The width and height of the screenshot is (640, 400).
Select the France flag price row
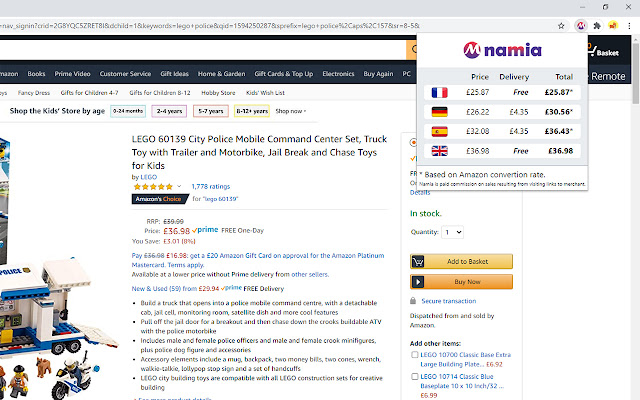[502, 92]
